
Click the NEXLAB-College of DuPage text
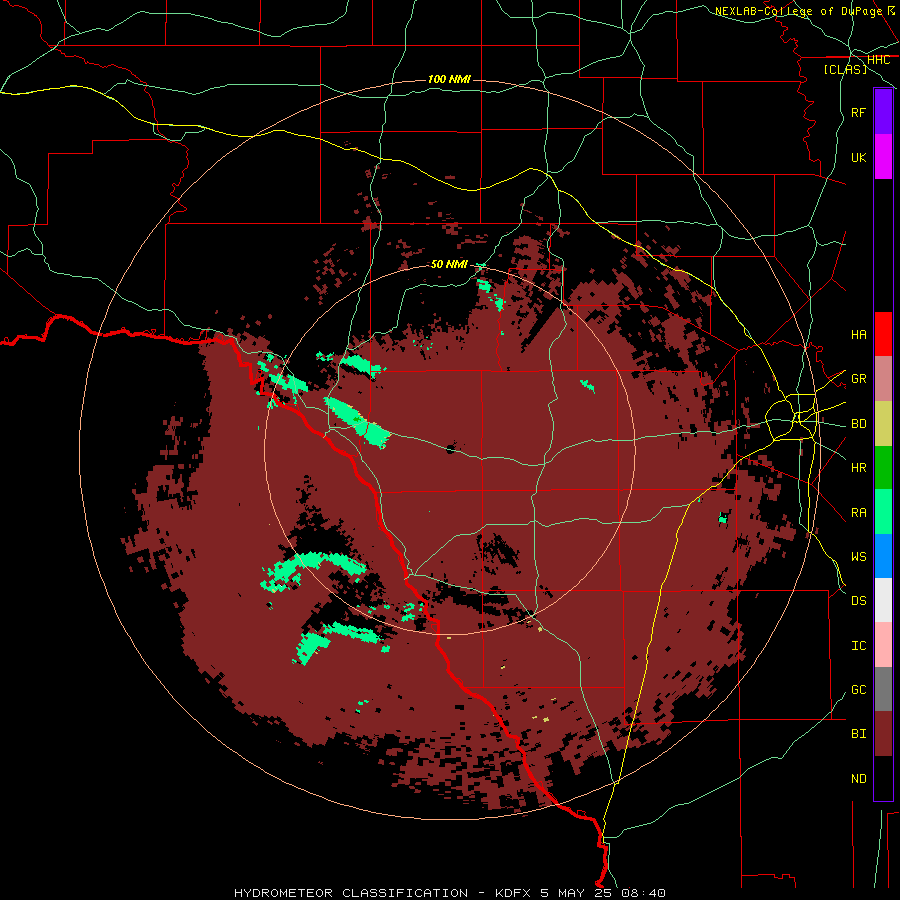(798, 11)
